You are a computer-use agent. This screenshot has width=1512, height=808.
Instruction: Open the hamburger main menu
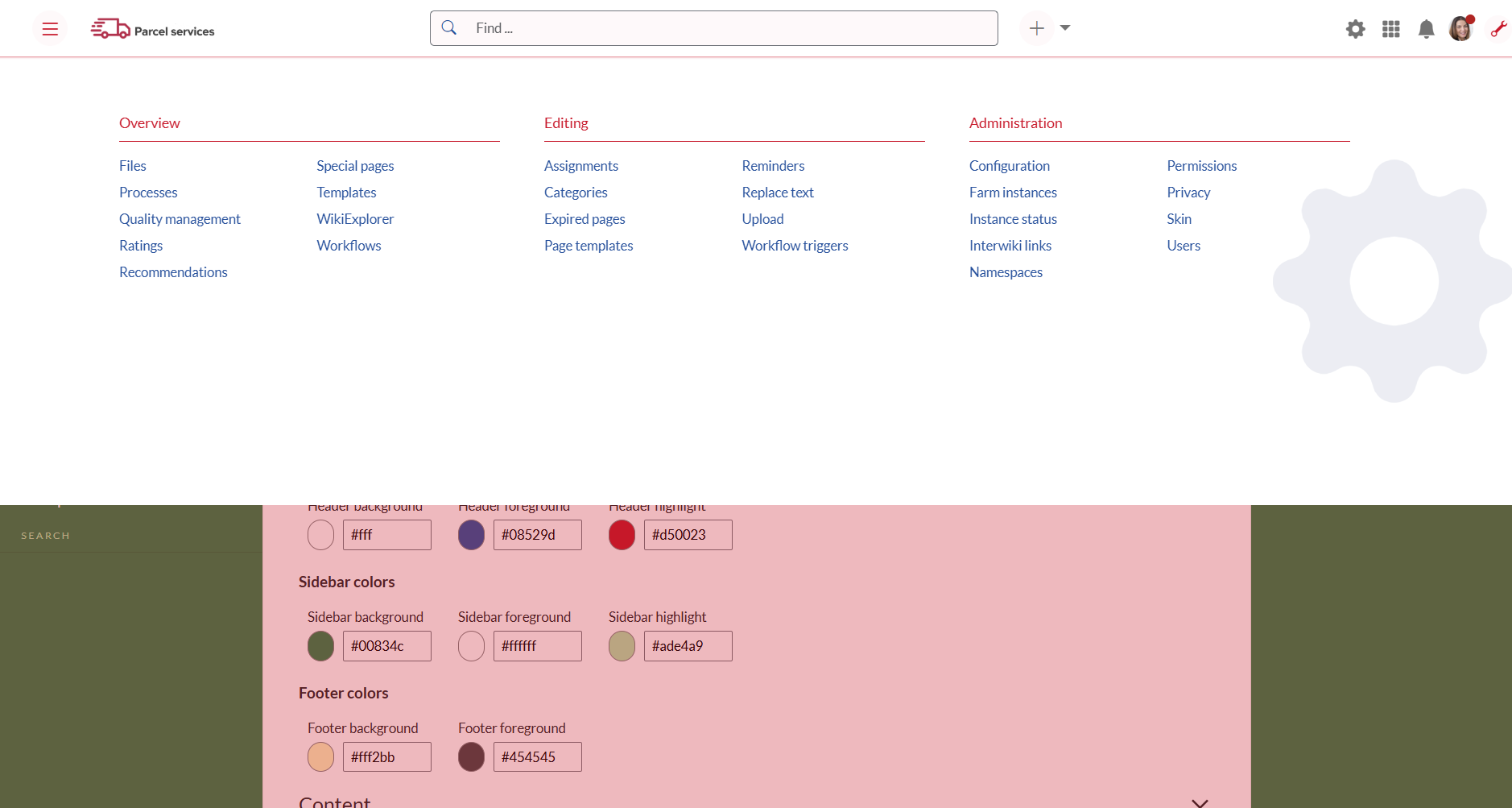click(50, 29)
